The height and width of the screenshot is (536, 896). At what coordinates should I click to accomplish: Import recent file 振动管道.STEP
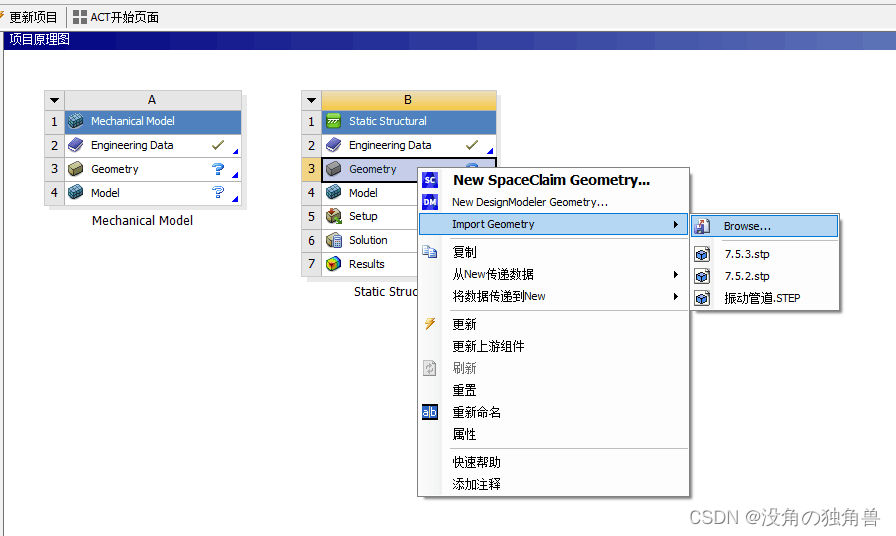[x=761, y=298]
